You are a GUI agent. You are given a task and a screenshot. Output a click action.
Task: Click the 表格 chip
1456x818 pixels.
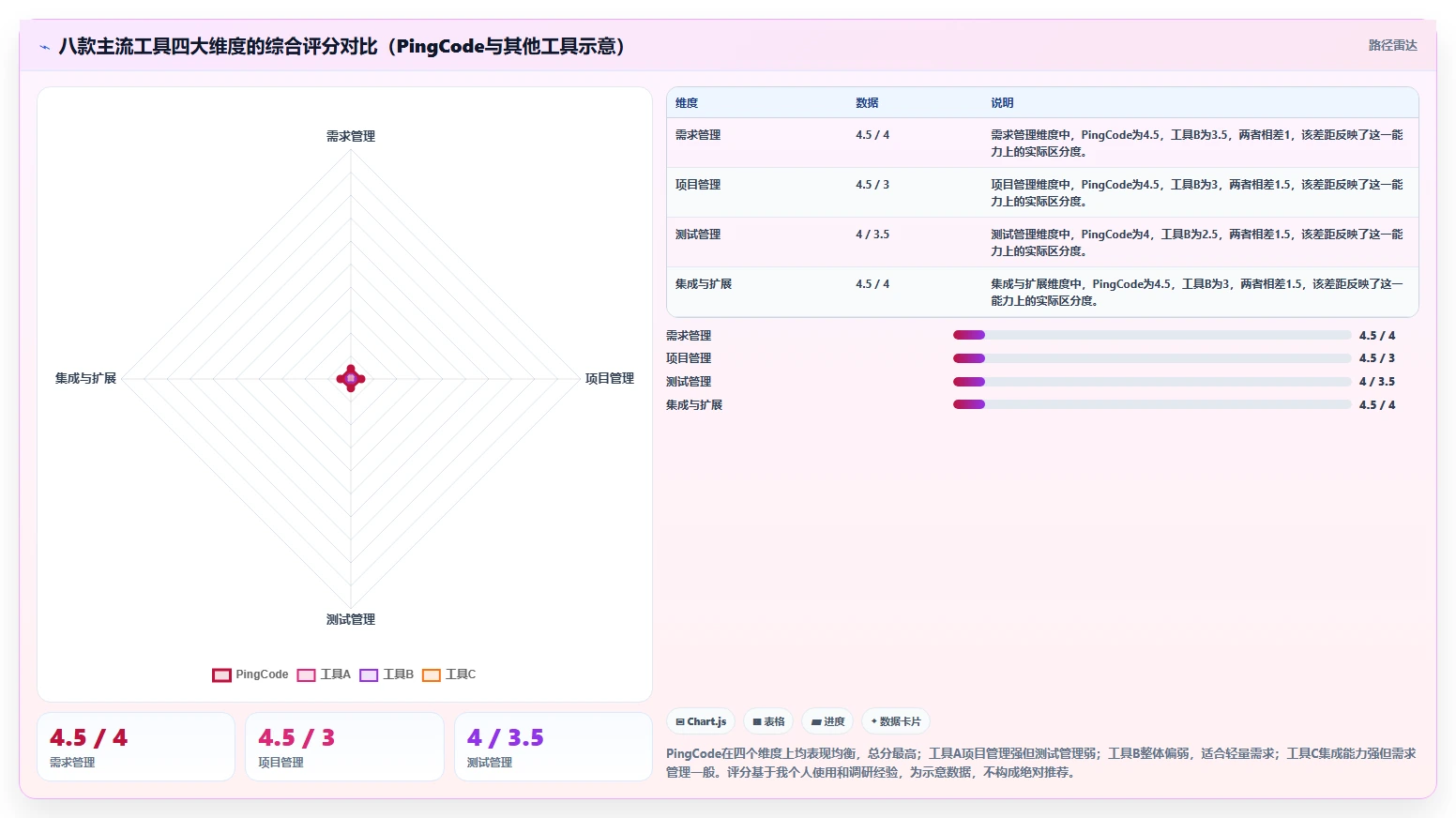tap(768, 721)
